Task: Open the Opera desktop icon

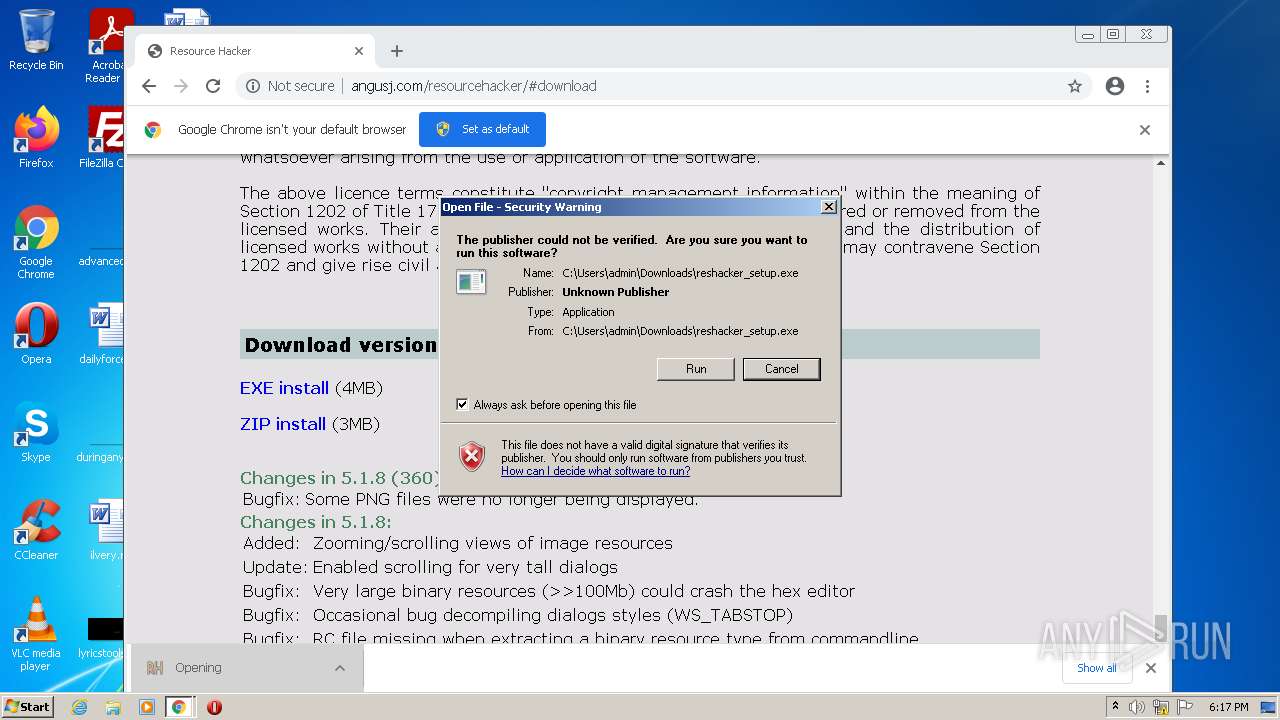Action: [36, 334]
